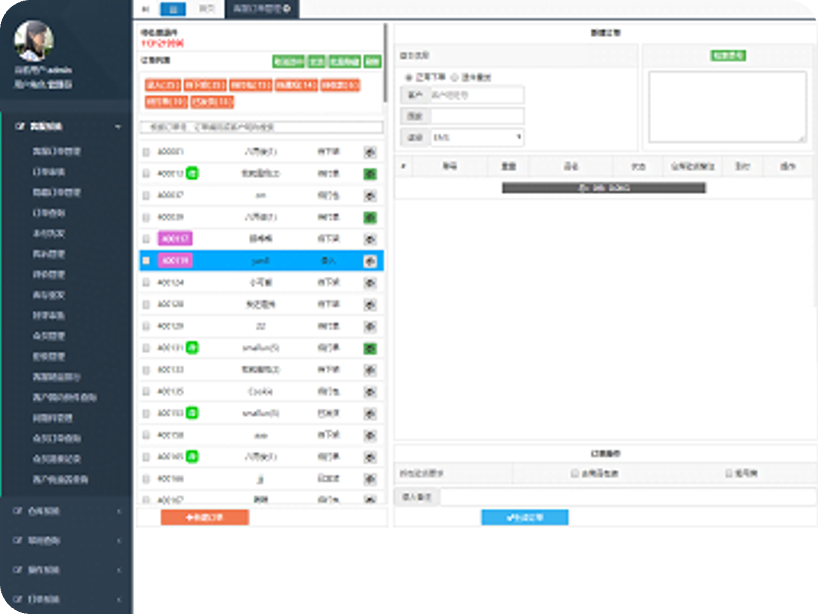The width and height of the screenshot is (818, 614).
Task: Click the blue checkmark generate-order button
Action: click(x=525, y=517)
